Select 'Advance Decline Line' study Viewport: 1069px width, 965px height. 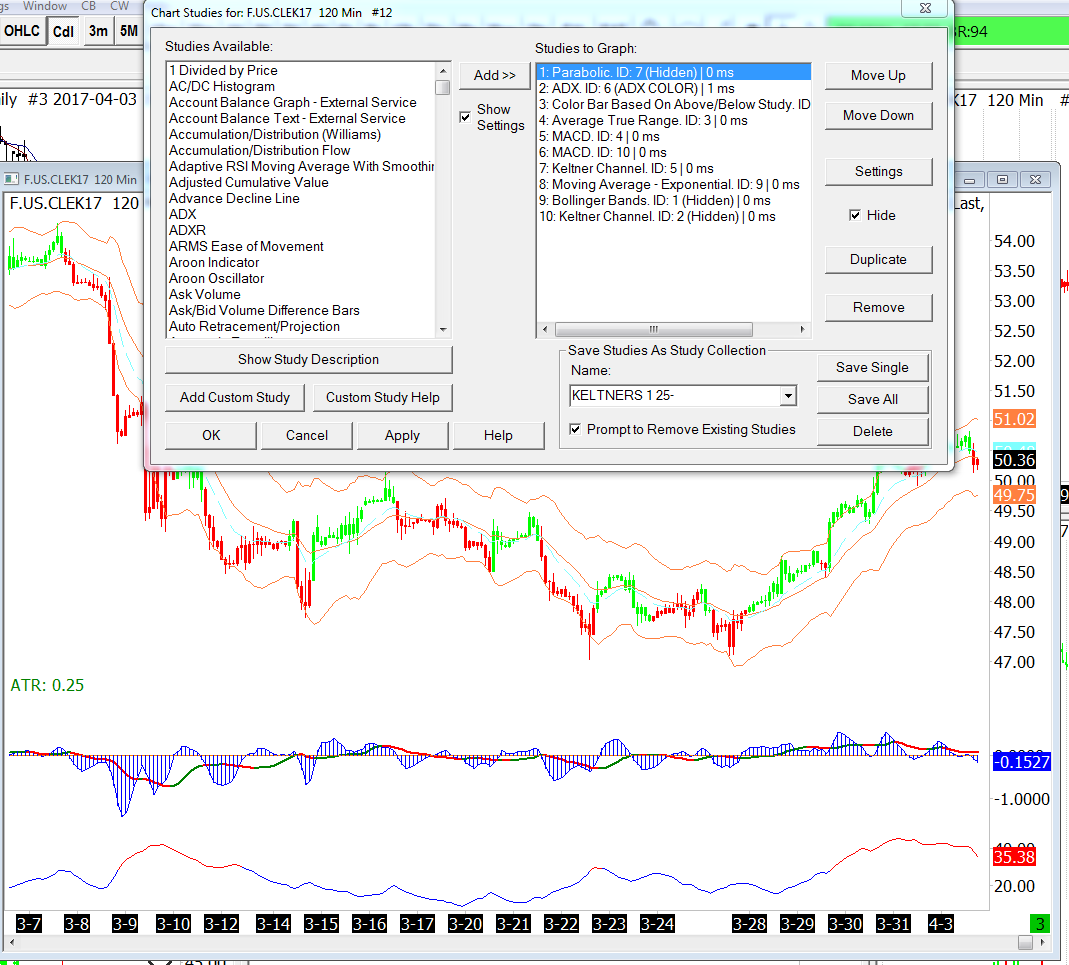click(x=235, y=198)
